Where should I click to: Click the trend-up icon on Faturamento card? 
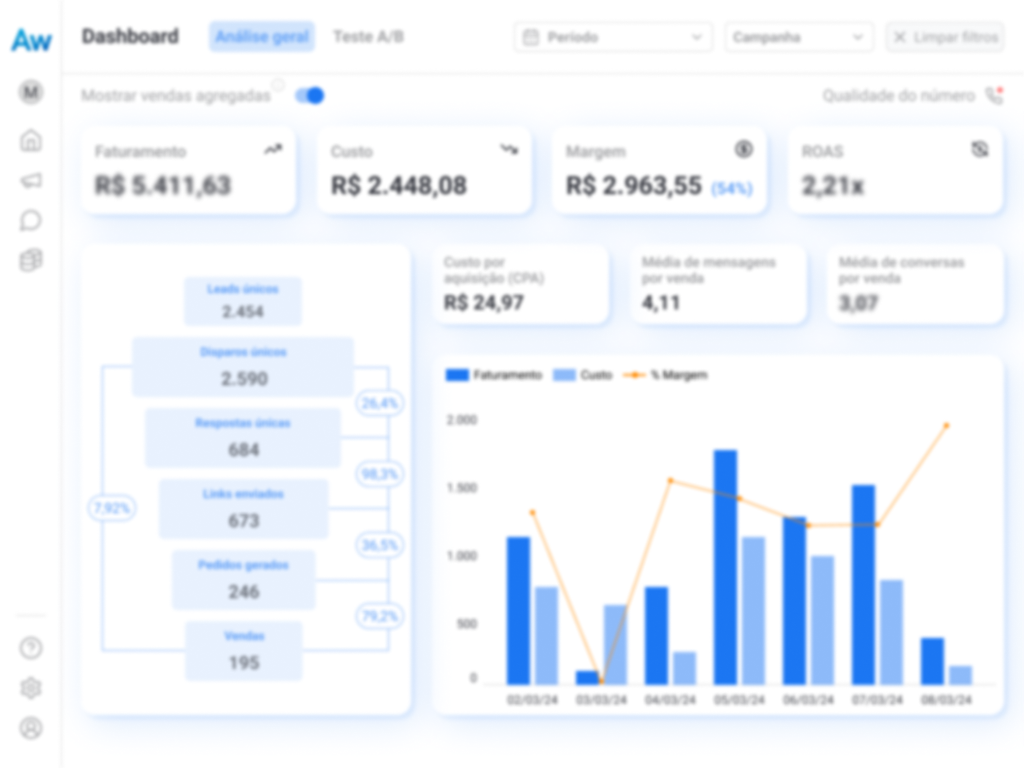[x=273, y=150]
